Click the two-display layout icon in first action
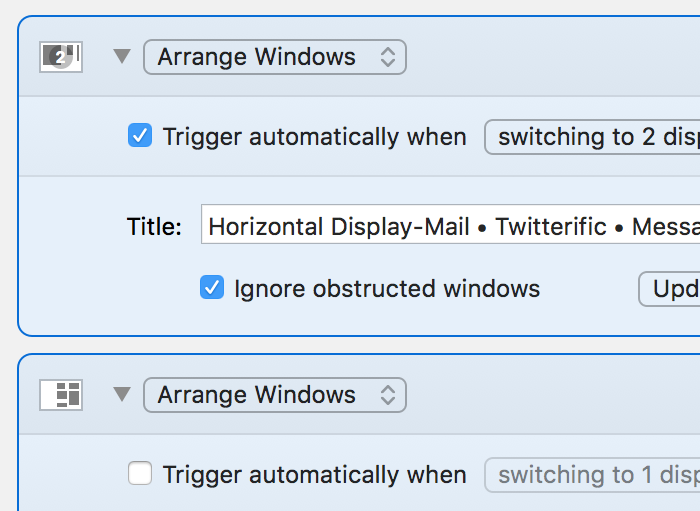 [60, 57]
